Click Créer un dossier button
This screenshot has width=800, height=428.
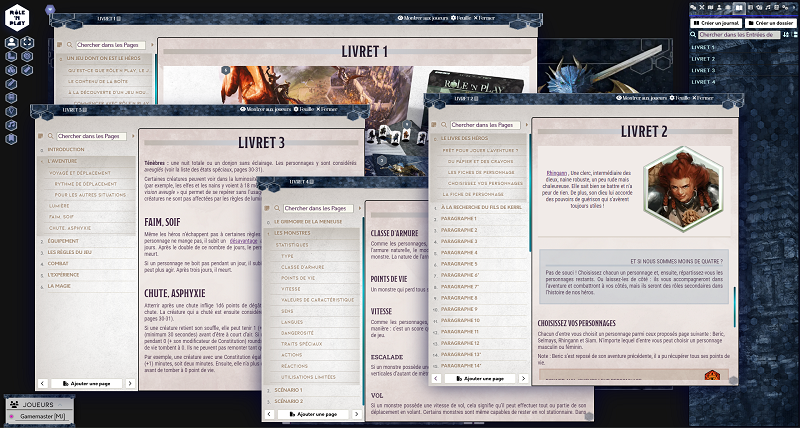[x=771, y=22]
